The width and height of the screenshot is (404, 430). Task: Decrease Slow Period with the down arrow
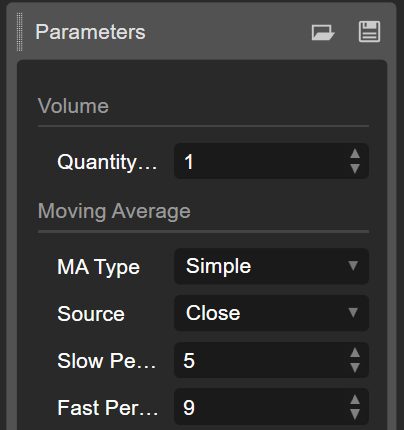[355, 367]
